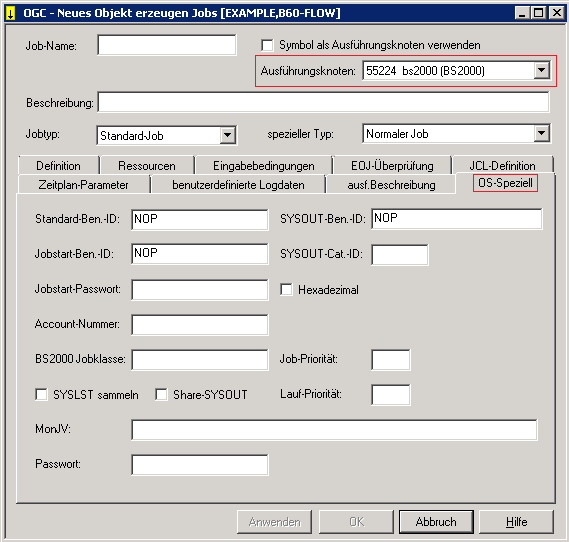
Task: Select the Job-Priorität input box
Action: (391, 360)
